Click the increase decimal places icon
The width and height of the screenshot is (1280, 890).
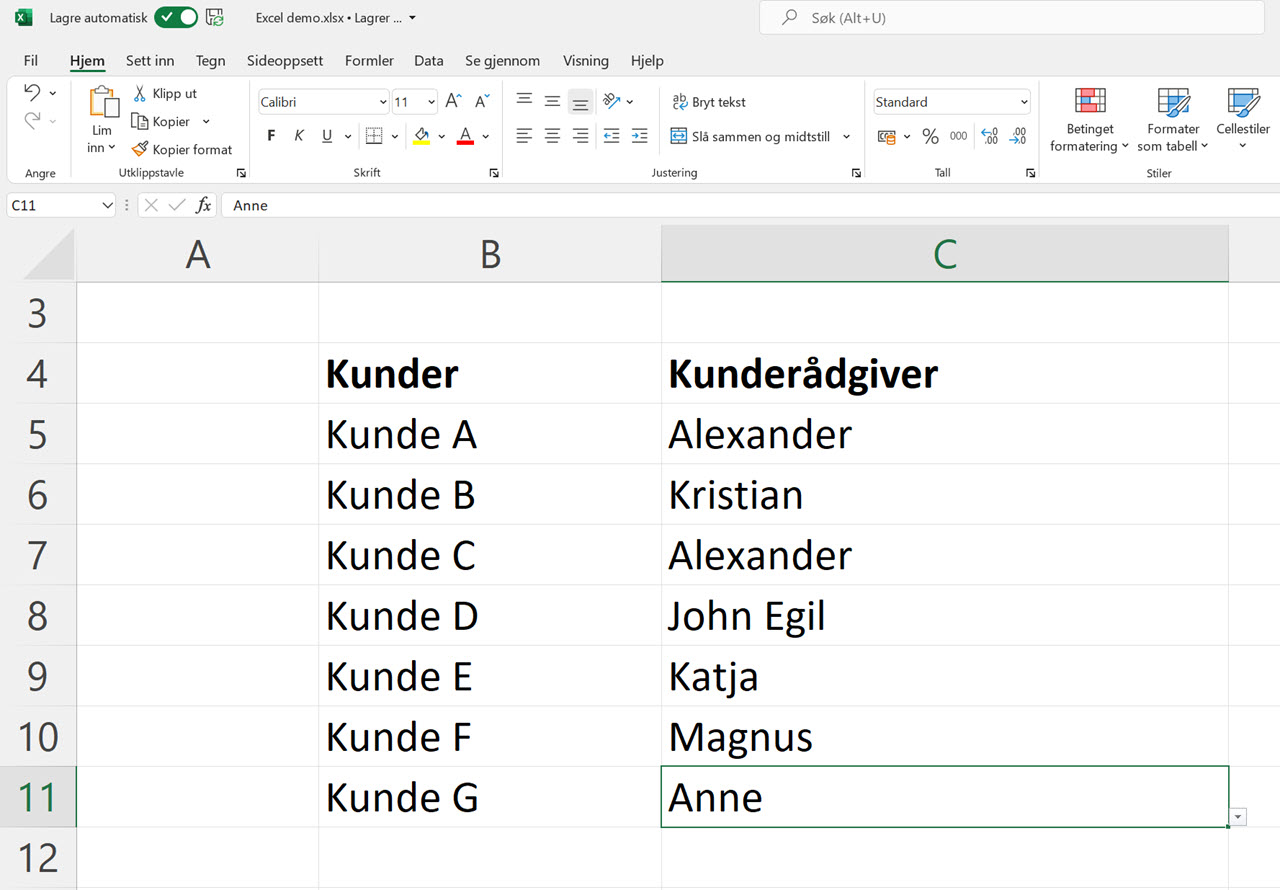click(x=990, y=136)
